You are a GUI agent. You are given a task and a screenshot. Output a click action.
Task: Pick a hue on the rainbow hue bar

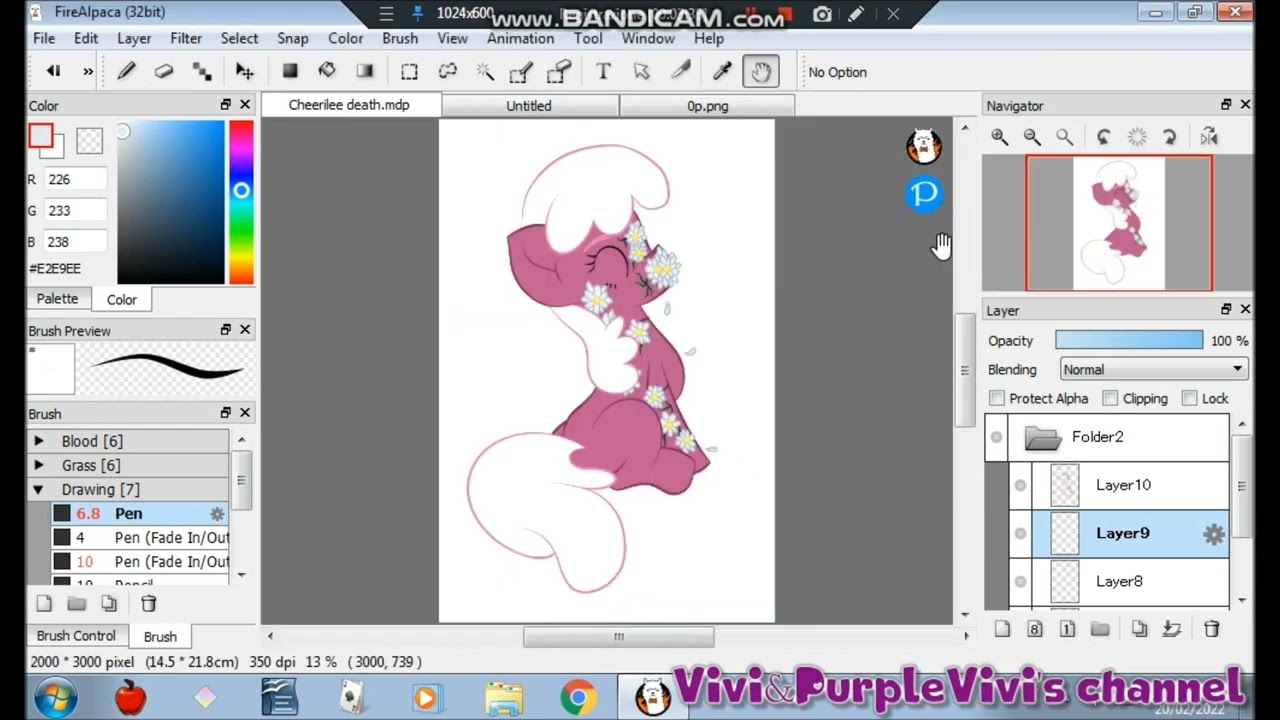click(x=241, y=203)
